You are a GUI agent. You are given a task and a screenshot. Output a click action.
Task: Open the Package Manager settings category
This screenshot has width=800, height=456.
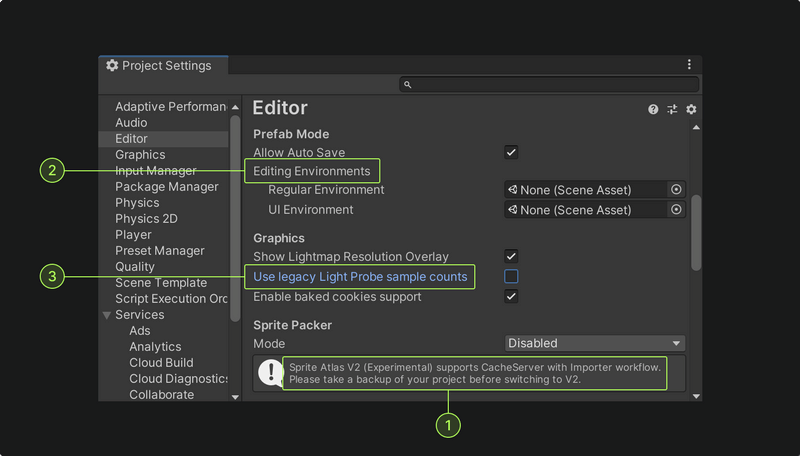pos(166,187)
